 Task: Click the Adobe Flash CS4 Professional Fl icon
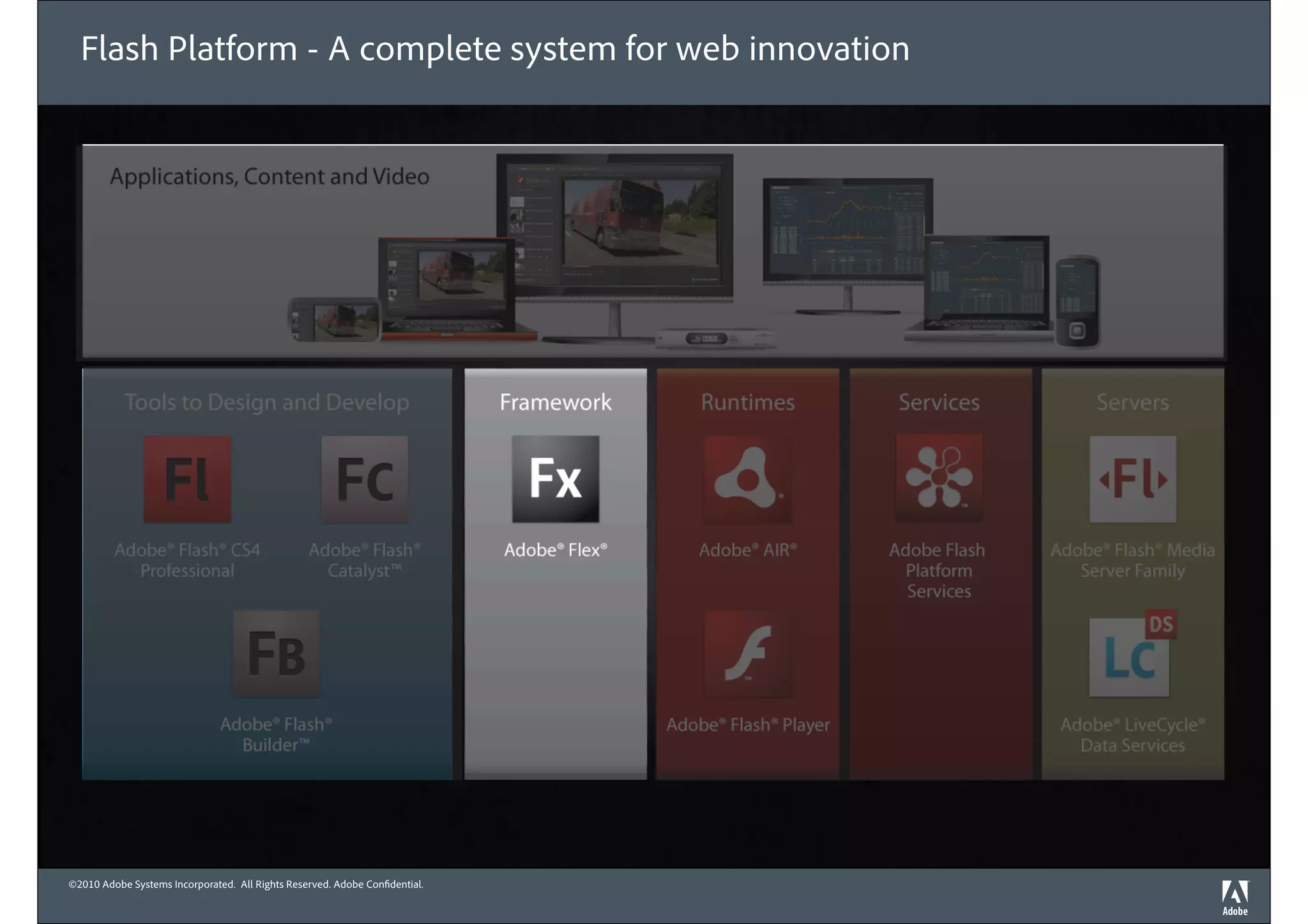(x=187, y=480)
